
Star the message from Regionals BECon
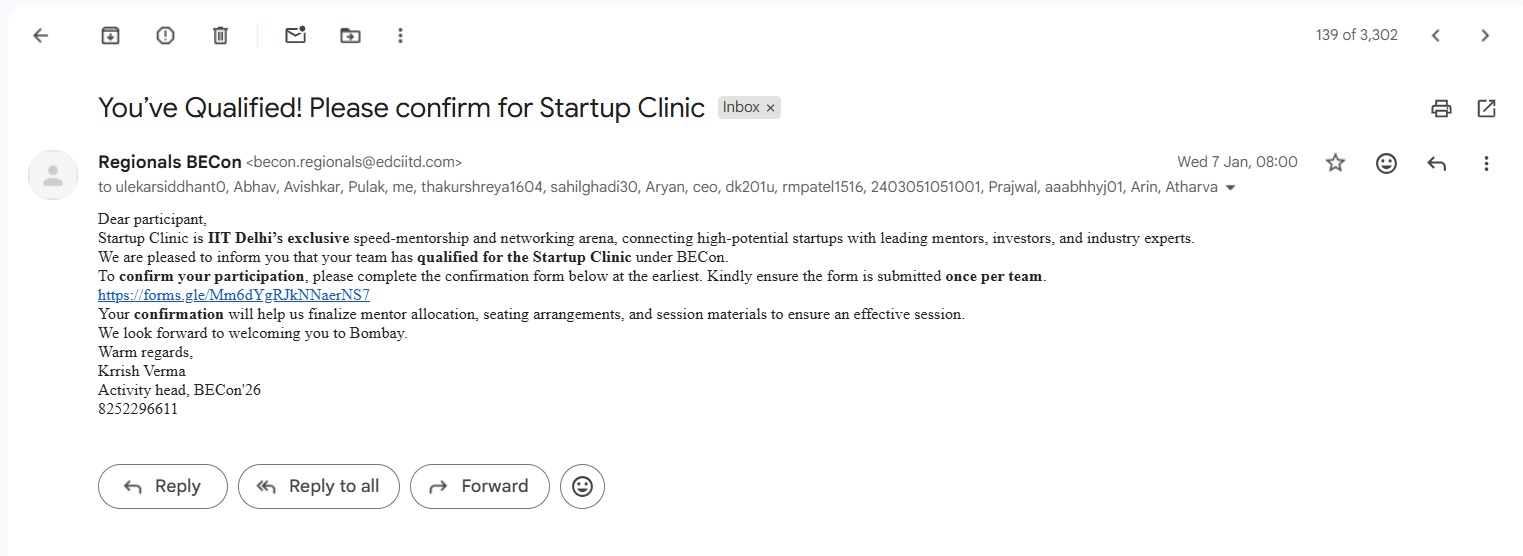click(1335, 163)
